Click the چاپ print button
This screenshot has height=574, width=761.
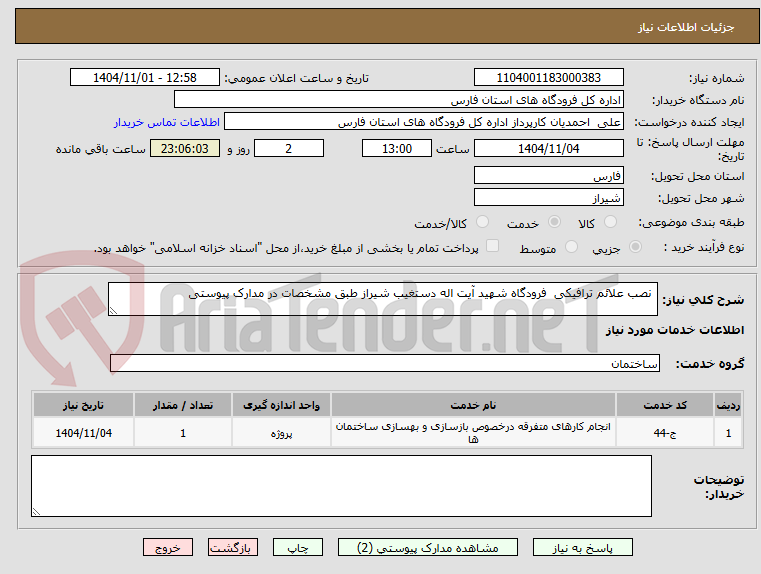[298, 547]
